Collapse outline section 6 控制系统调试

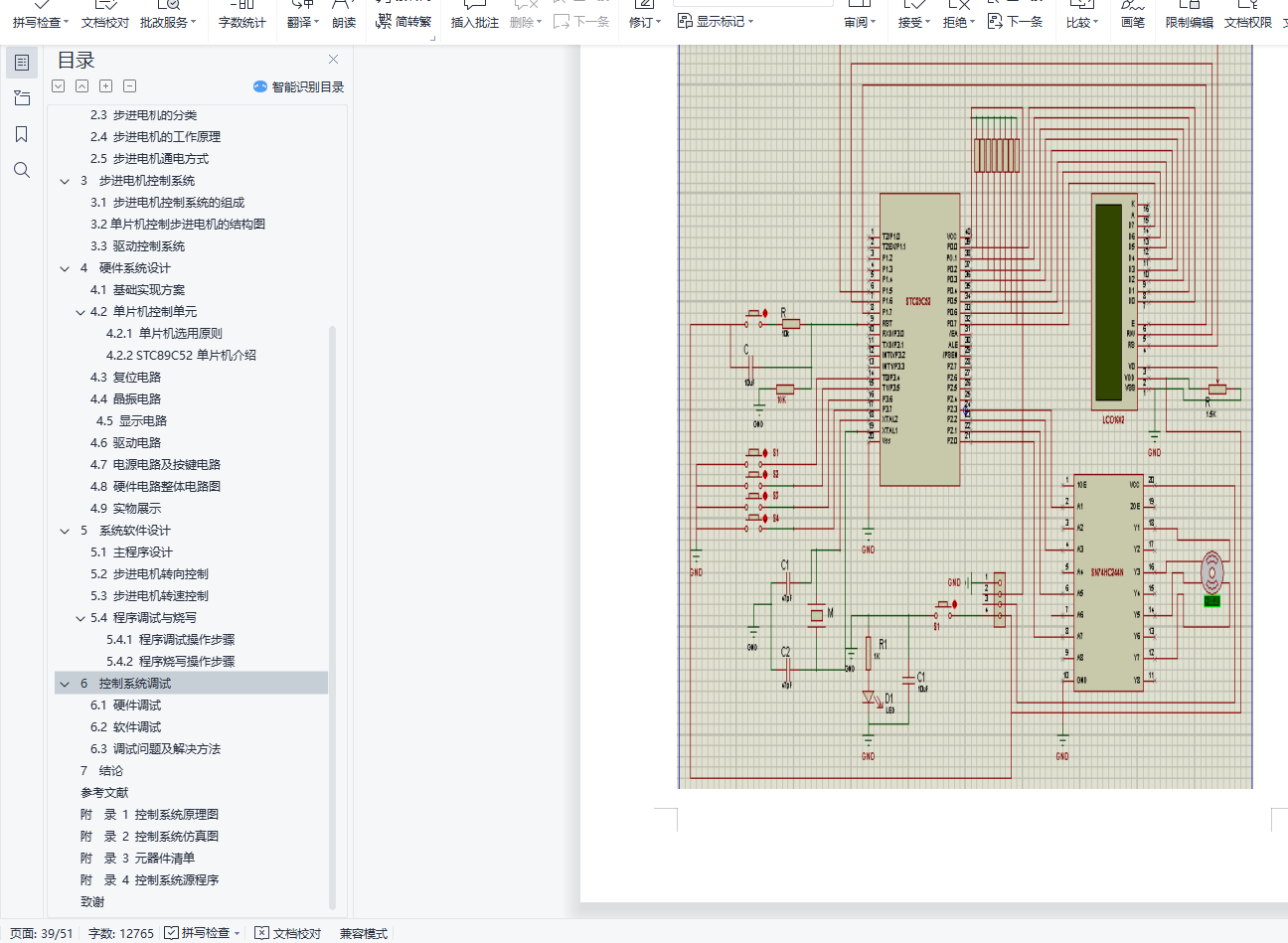65,684
